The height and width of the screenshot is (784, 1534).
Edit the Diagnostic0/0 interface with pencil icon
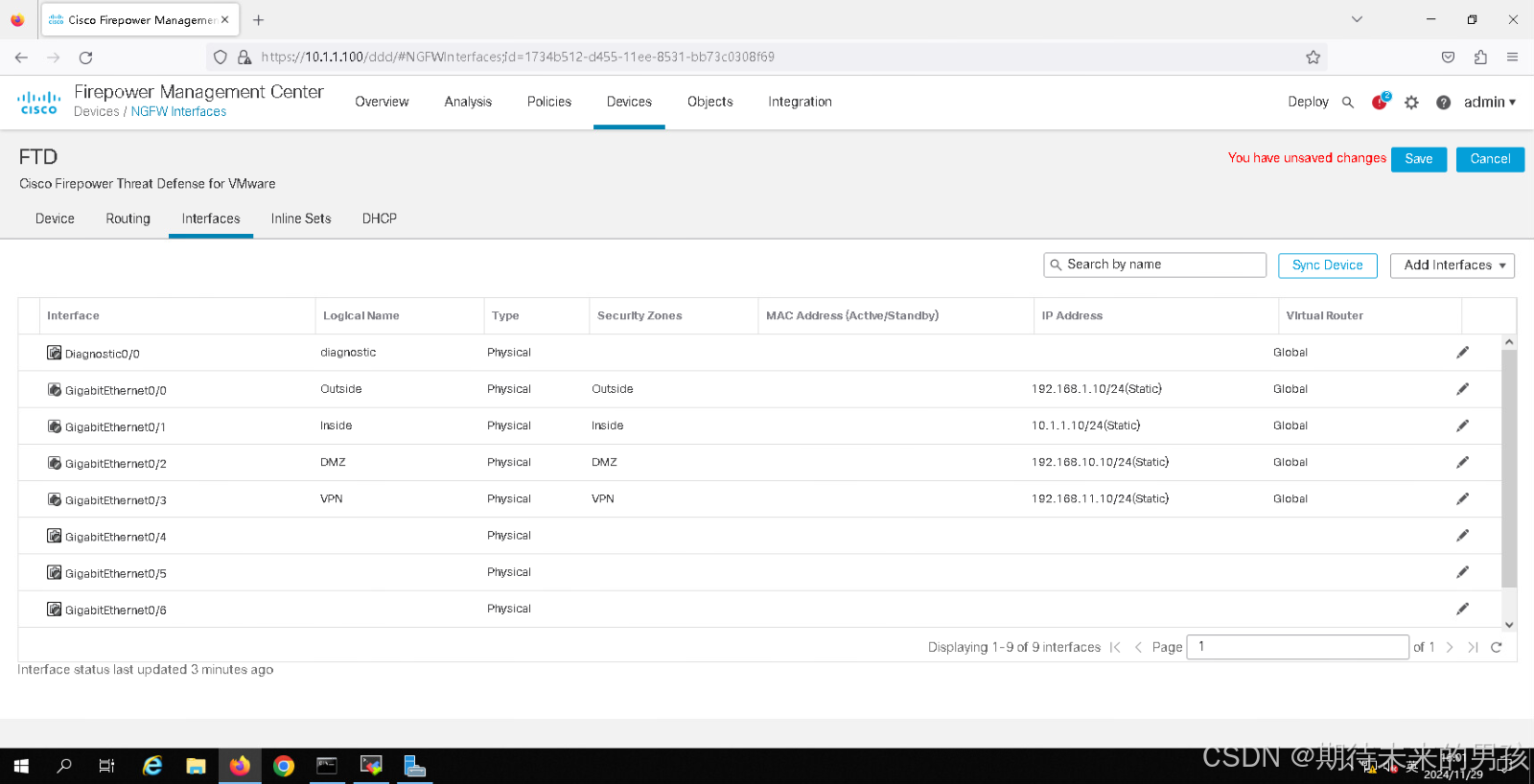(x=1462, y=353)
